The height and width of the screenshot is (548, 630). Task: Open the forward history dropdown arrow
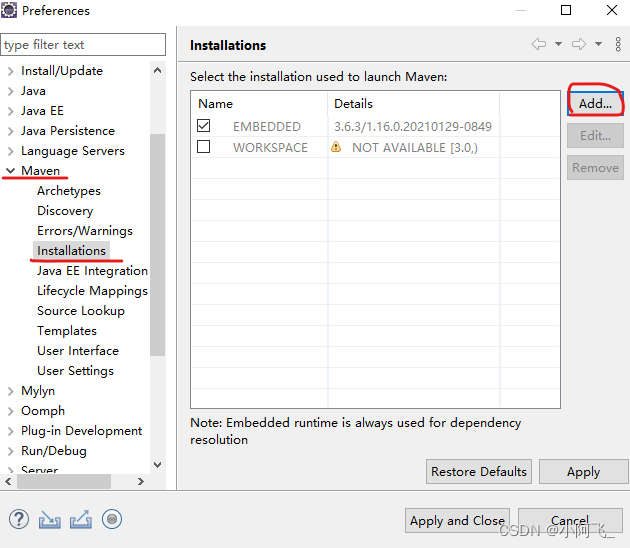coord(598,44)
